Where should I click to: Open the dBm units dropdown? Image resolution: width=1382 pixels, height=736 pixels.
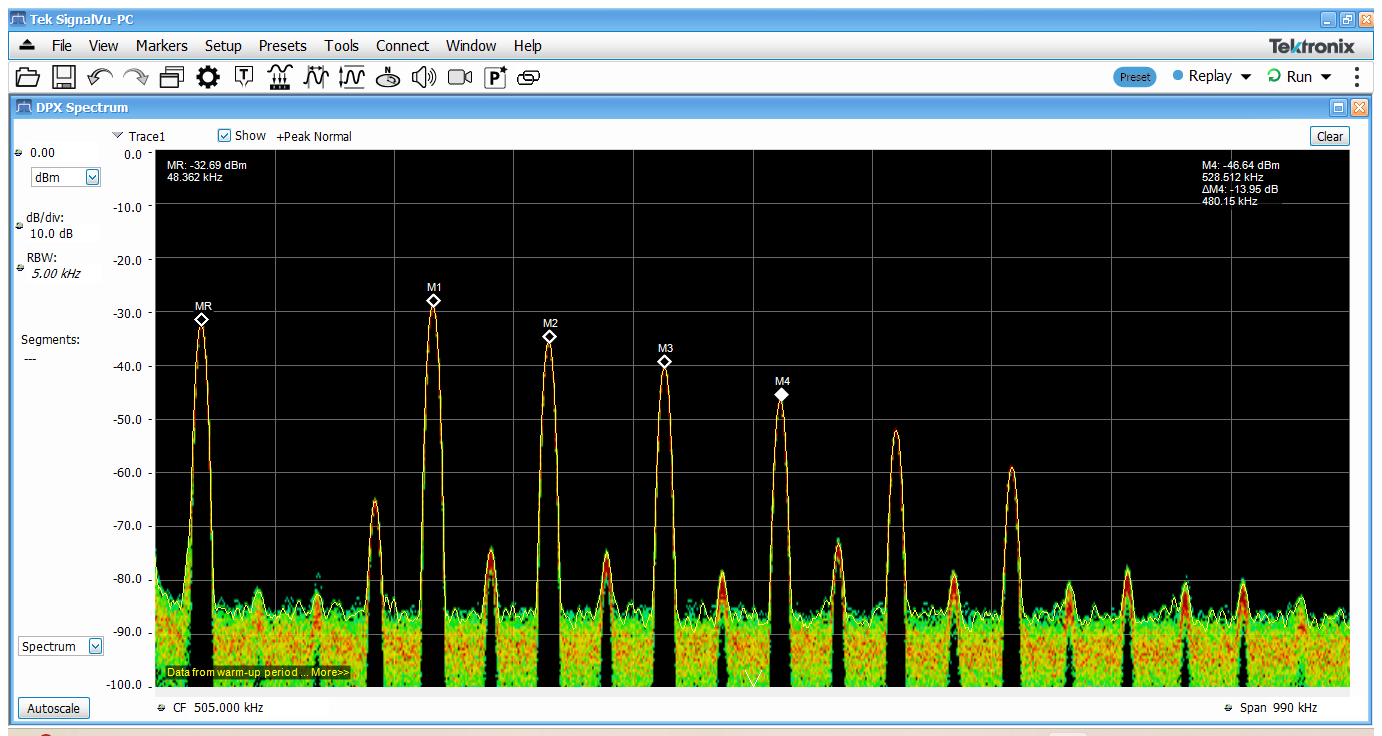coord(92,177)
